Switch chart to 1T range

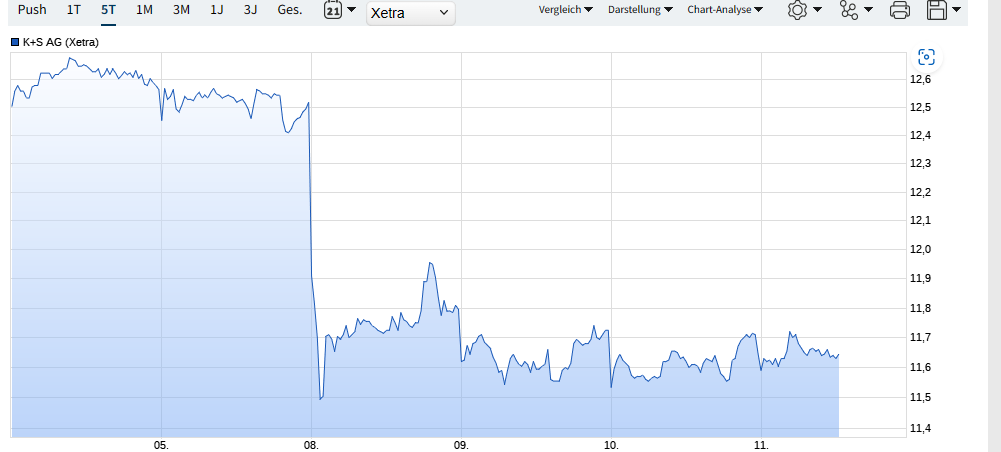click(x=74, y=10)
